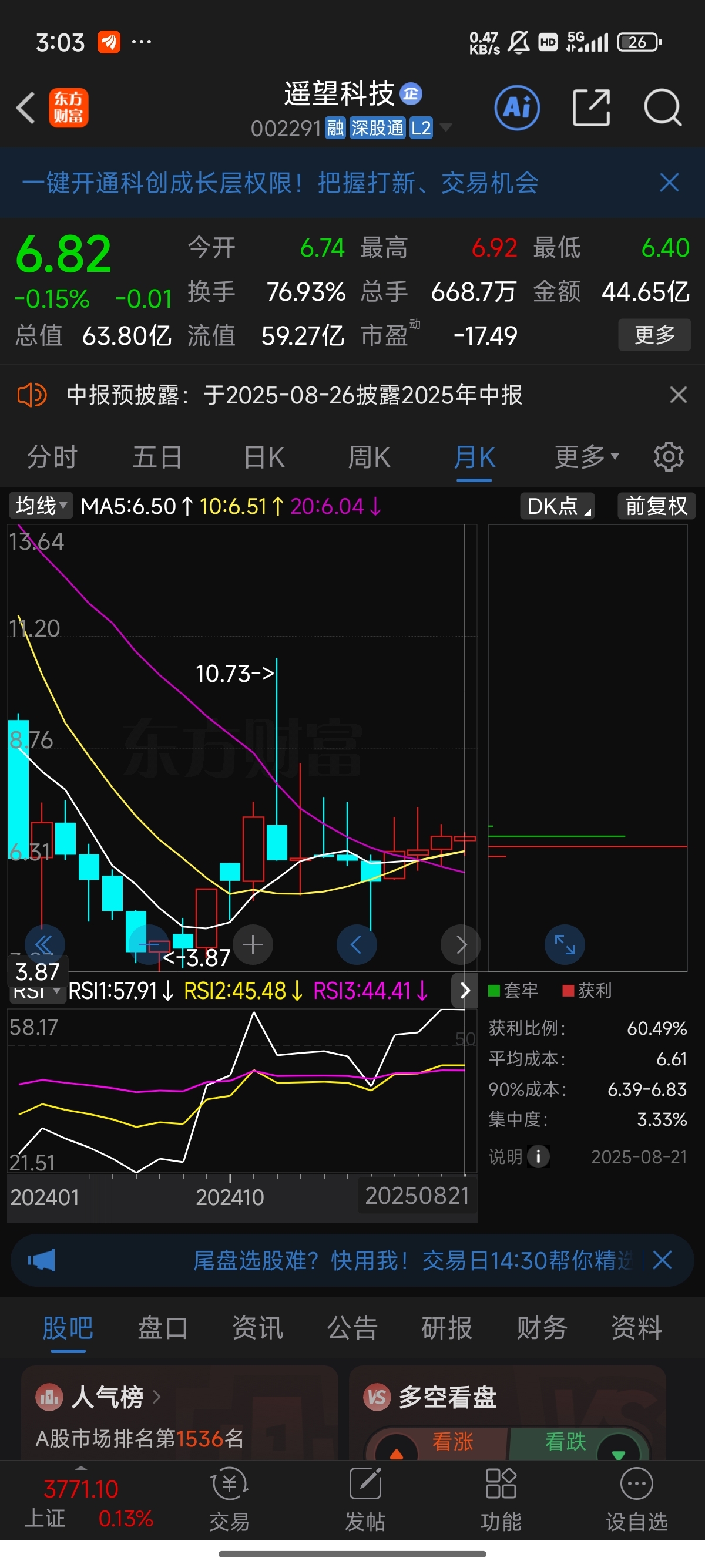Switch to the 日K chart tab
This screenshot has height=1568, width=705.
point(264,457)
